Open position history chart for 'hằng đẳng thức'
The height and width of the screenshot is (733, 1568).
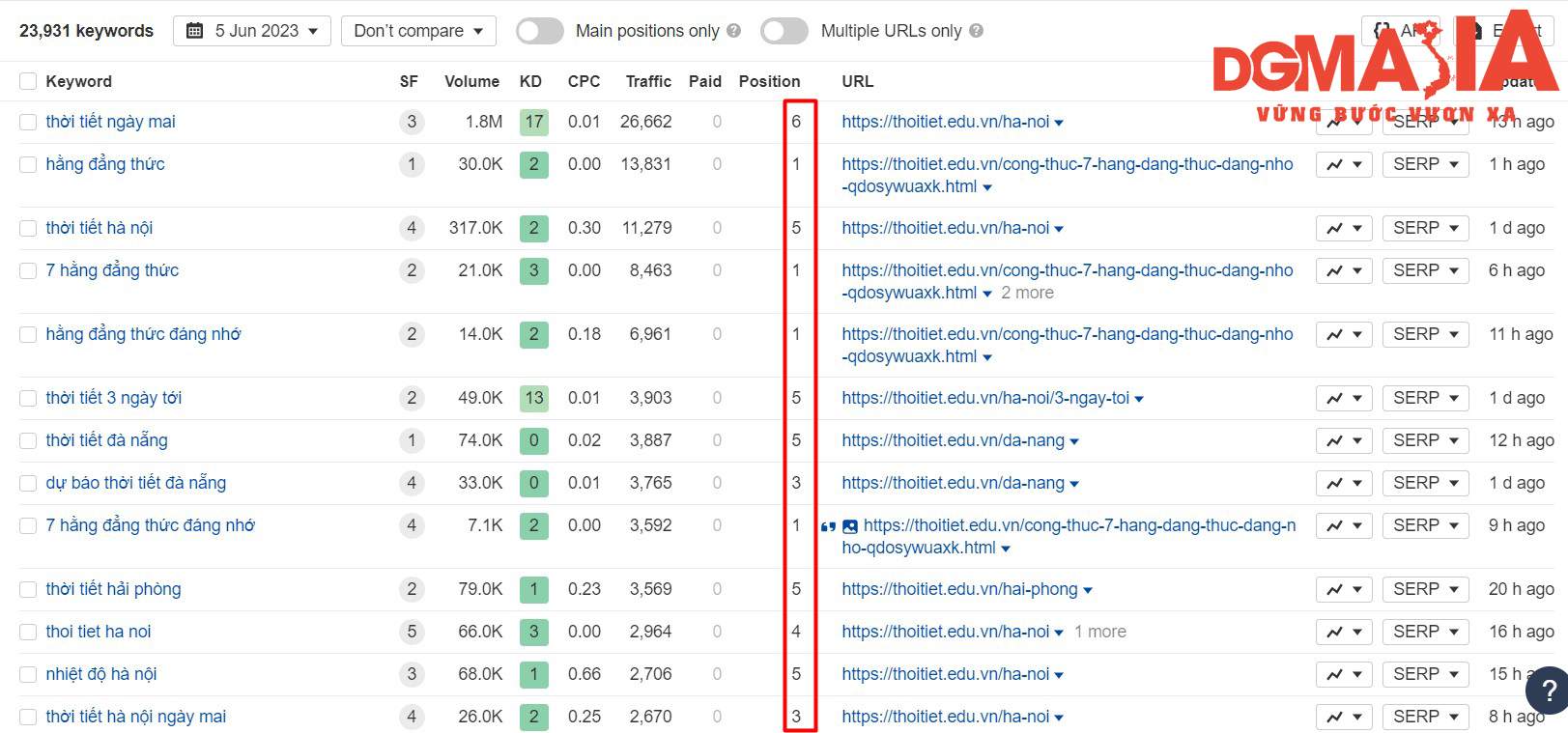pos(1344,164)
